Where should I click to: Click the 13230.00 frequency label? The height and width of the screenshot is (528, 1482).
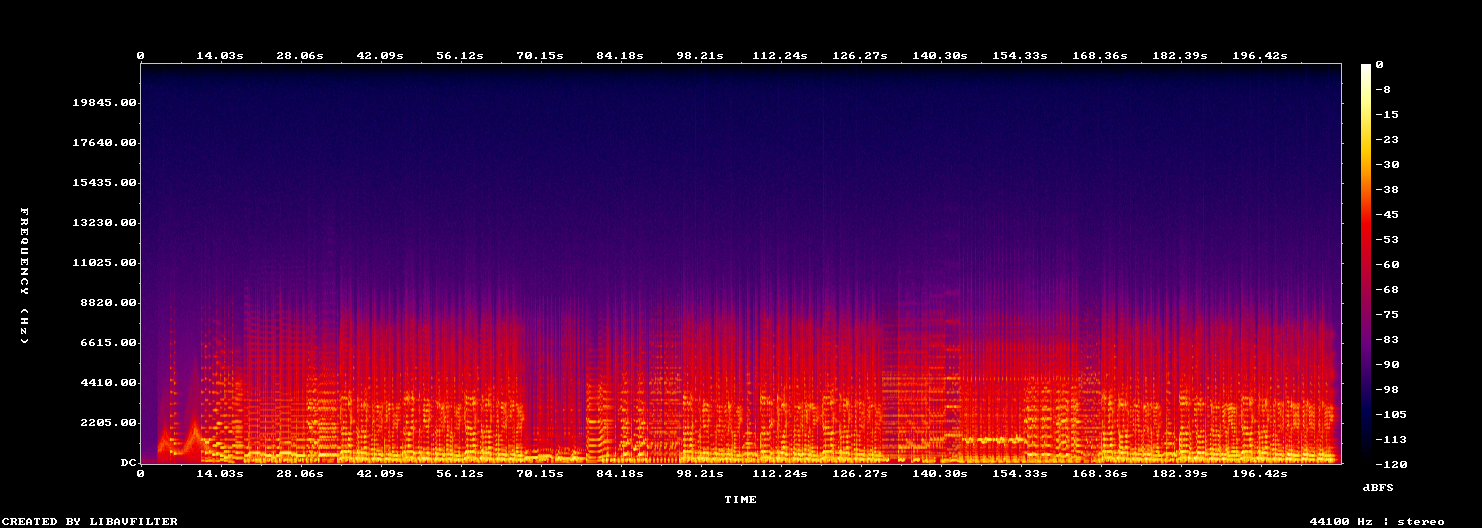pos(104,223)
